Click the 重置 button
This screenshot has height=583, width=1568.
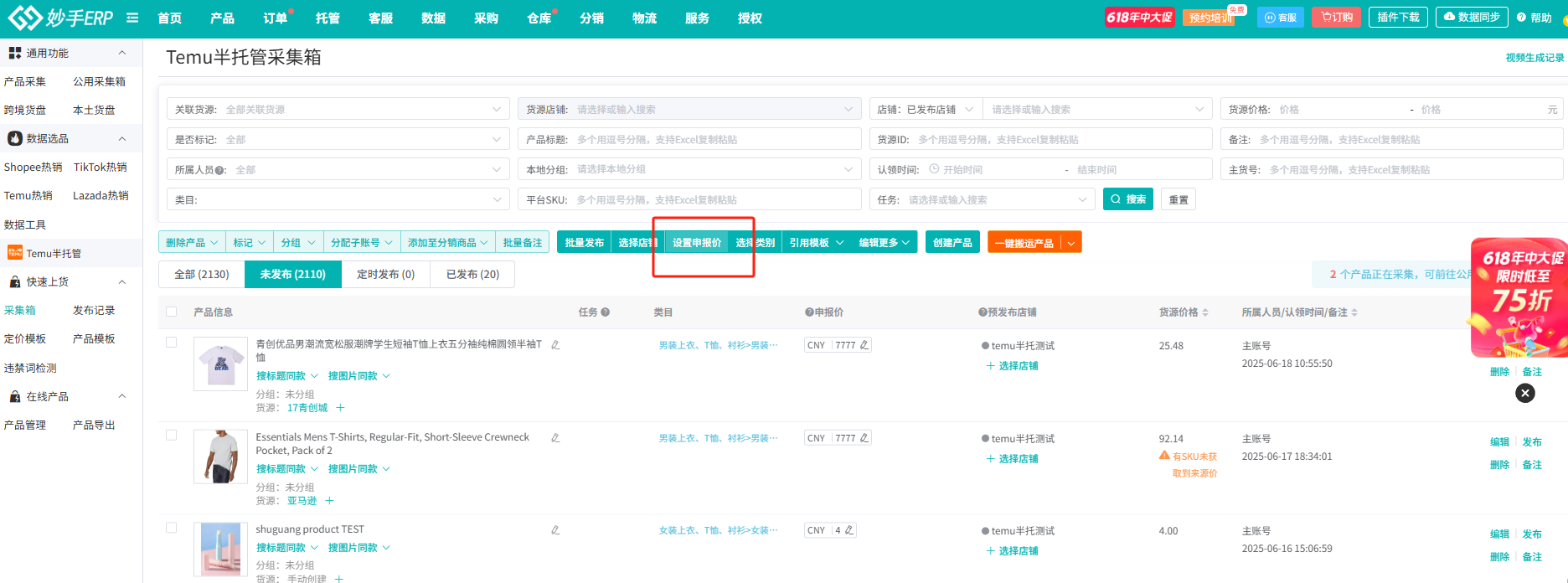[1179, 199]
